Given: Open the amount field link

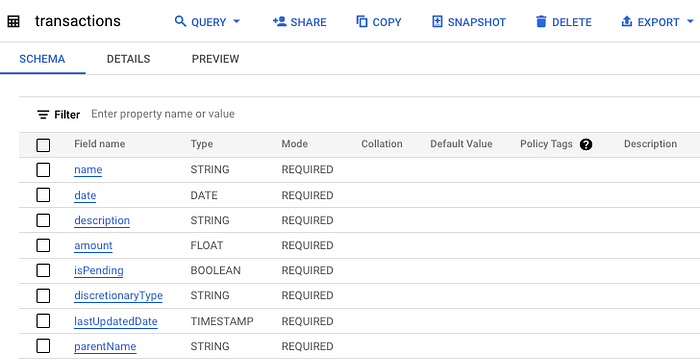Looking at the screenshot, I should click(x=93, y=246).
